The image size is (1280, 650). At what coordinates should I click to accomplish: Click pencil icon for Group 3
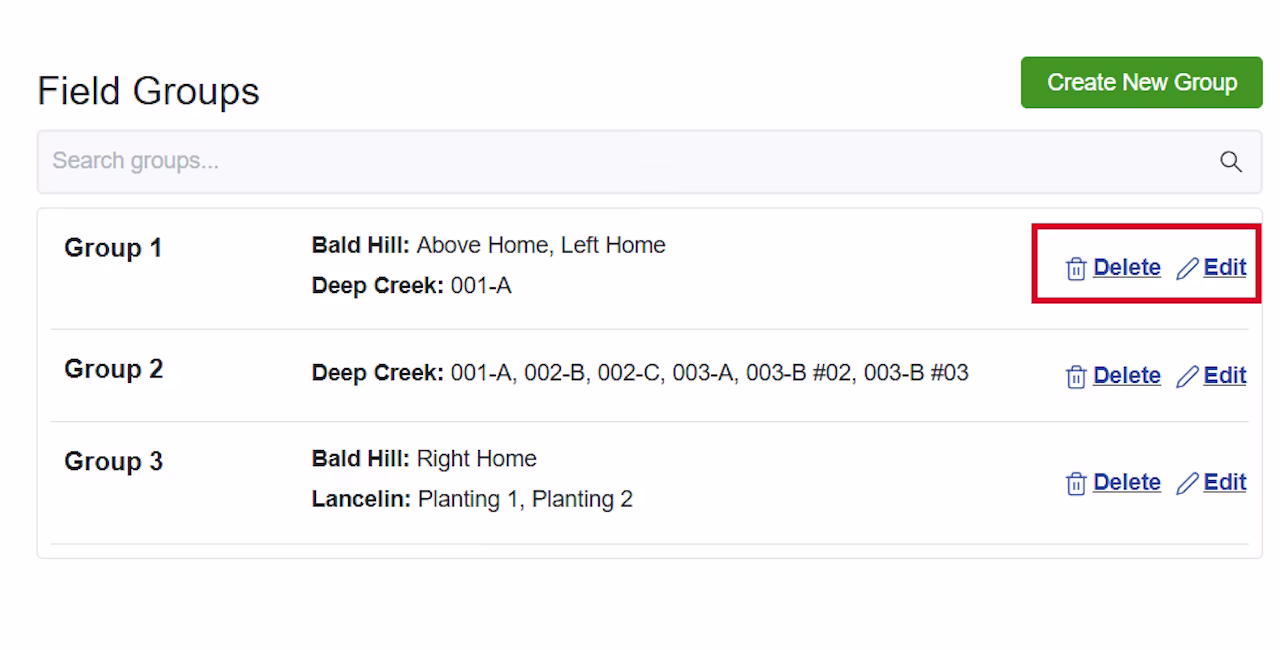[1187, 484]
